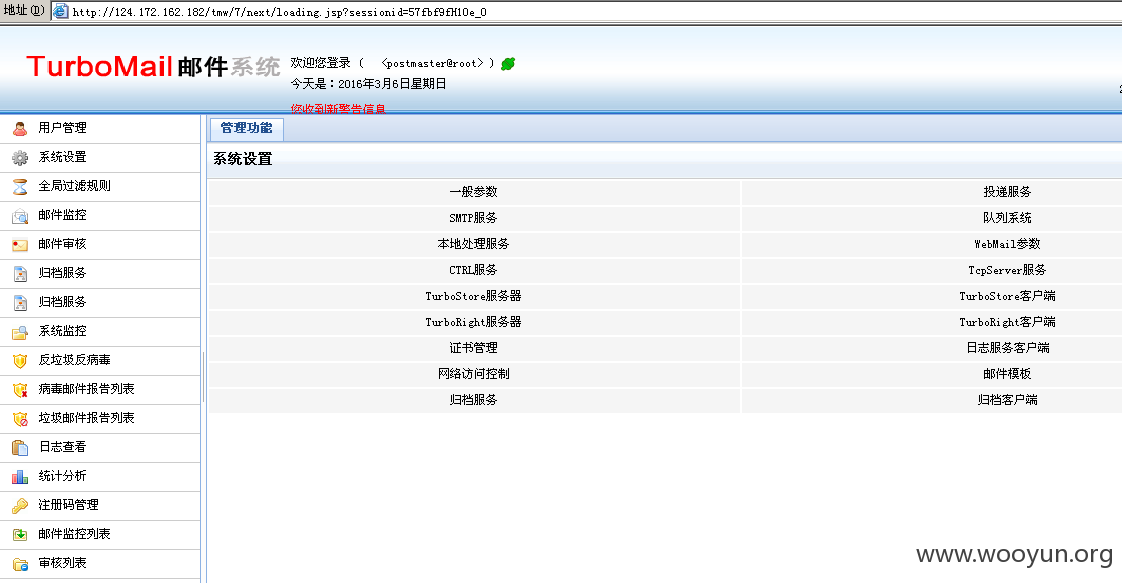Open the 证书管理 link
Screen dimensions: 1122x583
(473, 348)
